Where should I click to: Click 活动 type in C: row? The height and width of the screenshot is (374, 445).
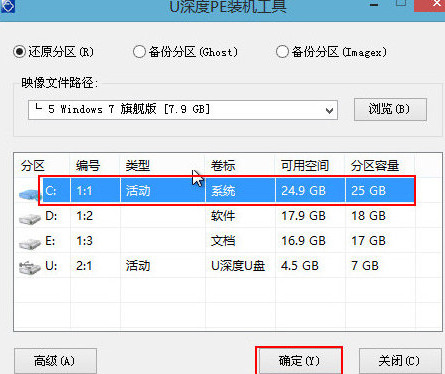(138, 191)
